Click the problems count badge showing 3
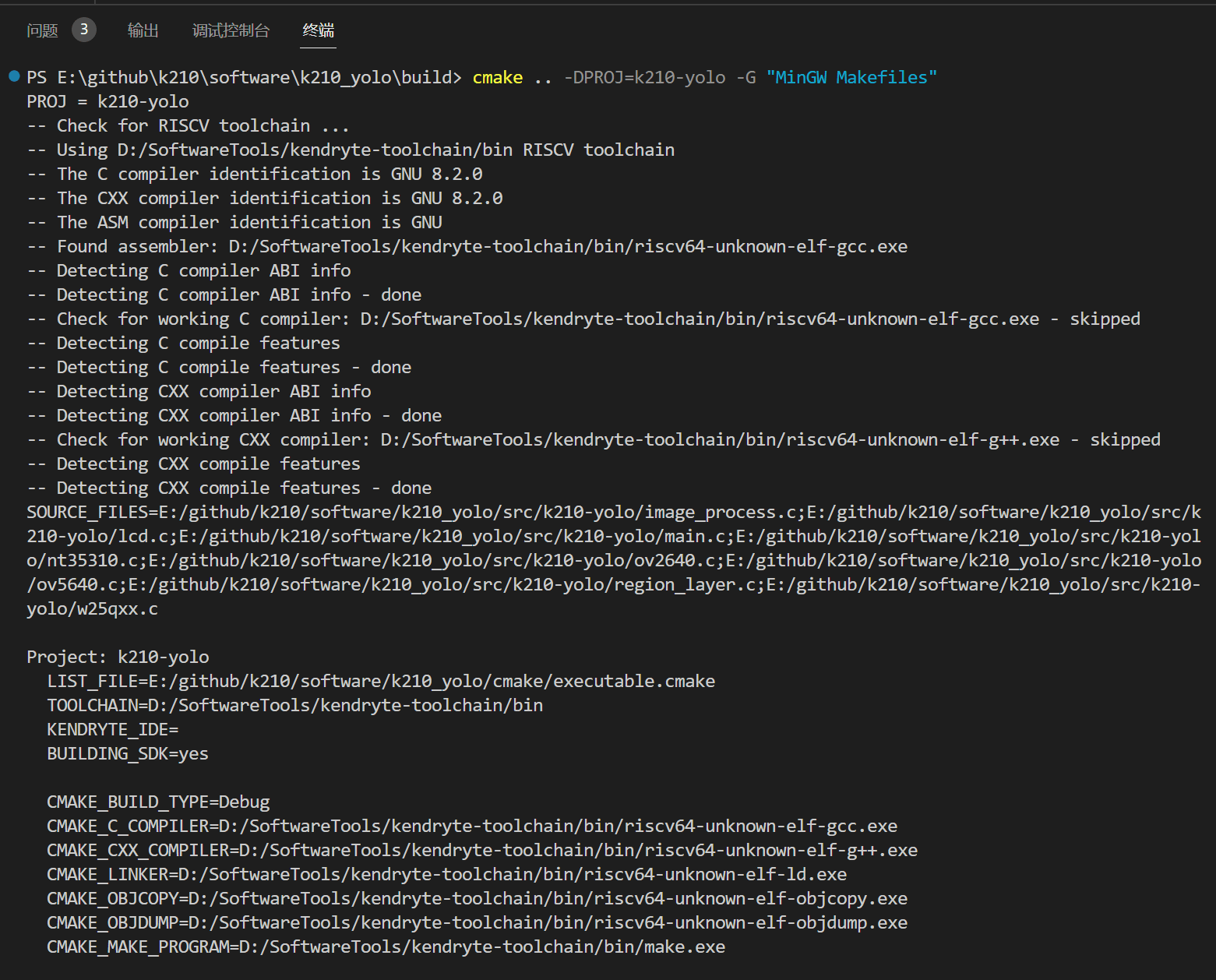Viewport: 1216px width, 980px height. (84, 30)
